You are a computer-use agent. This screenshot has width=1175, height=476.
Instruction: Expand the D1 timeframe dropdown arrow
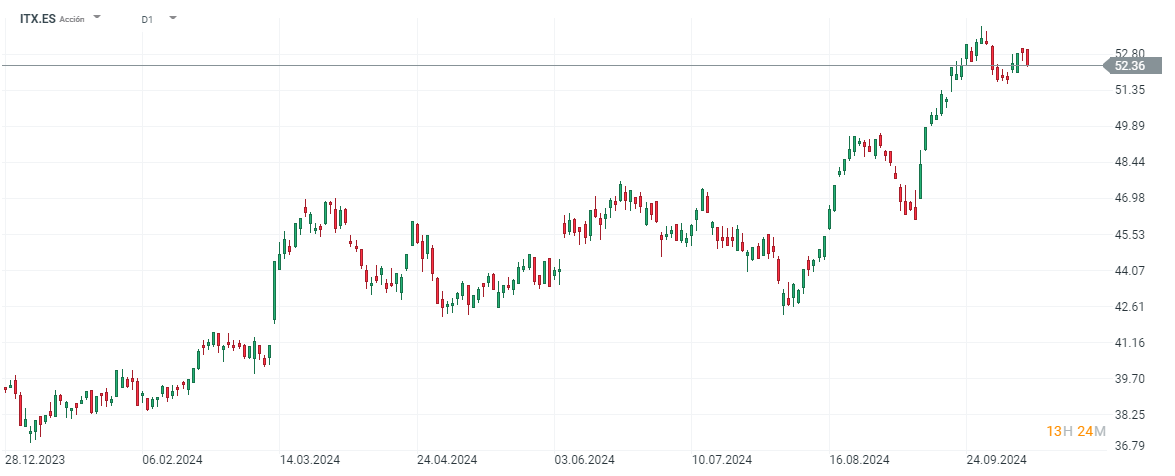pos(173,18)
